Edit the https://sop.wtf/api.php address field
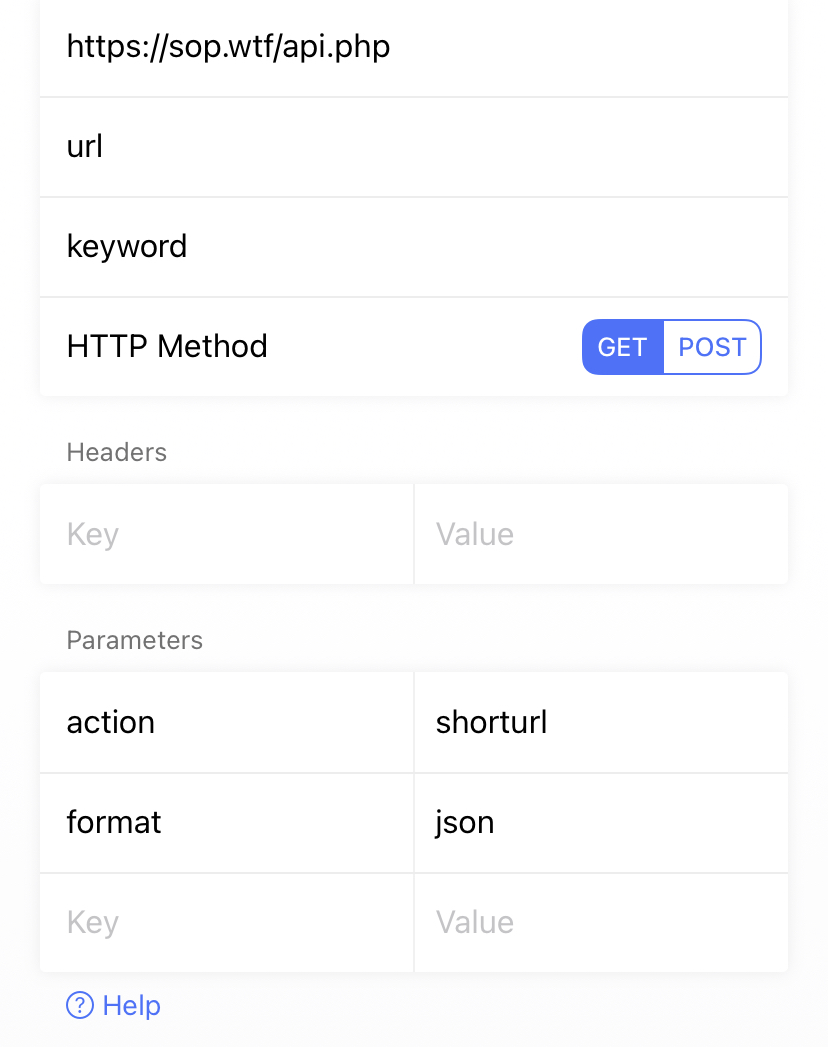The width and height of the screenshot is (828, 1047). [x=414, y=47]
